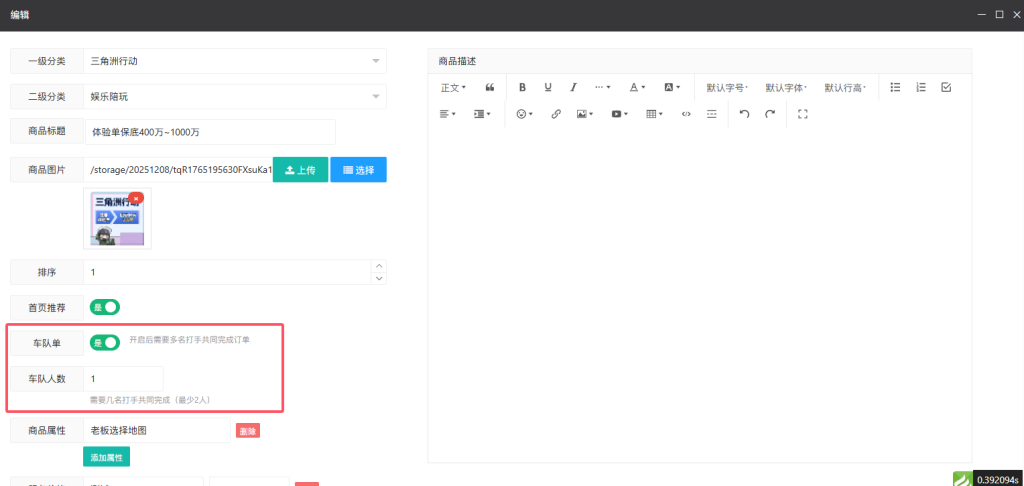
Task: Click the 车队人数 input field
Action: [123, 379]
